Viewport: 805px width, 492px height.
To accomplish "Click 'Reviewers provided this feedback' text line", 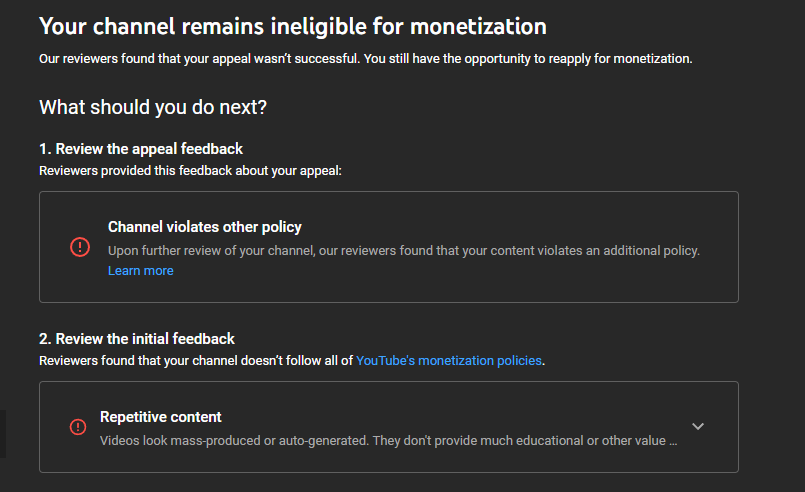I will (x=190, y=170).
